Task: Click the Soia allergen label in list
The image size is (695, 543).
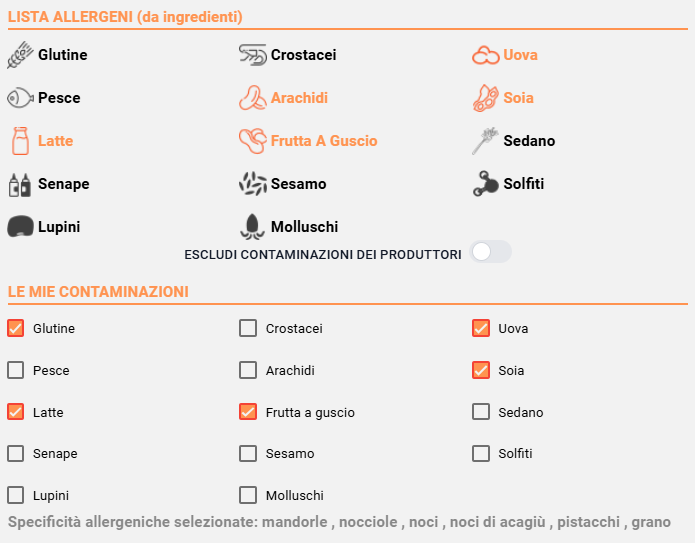Action: (518, 98)
